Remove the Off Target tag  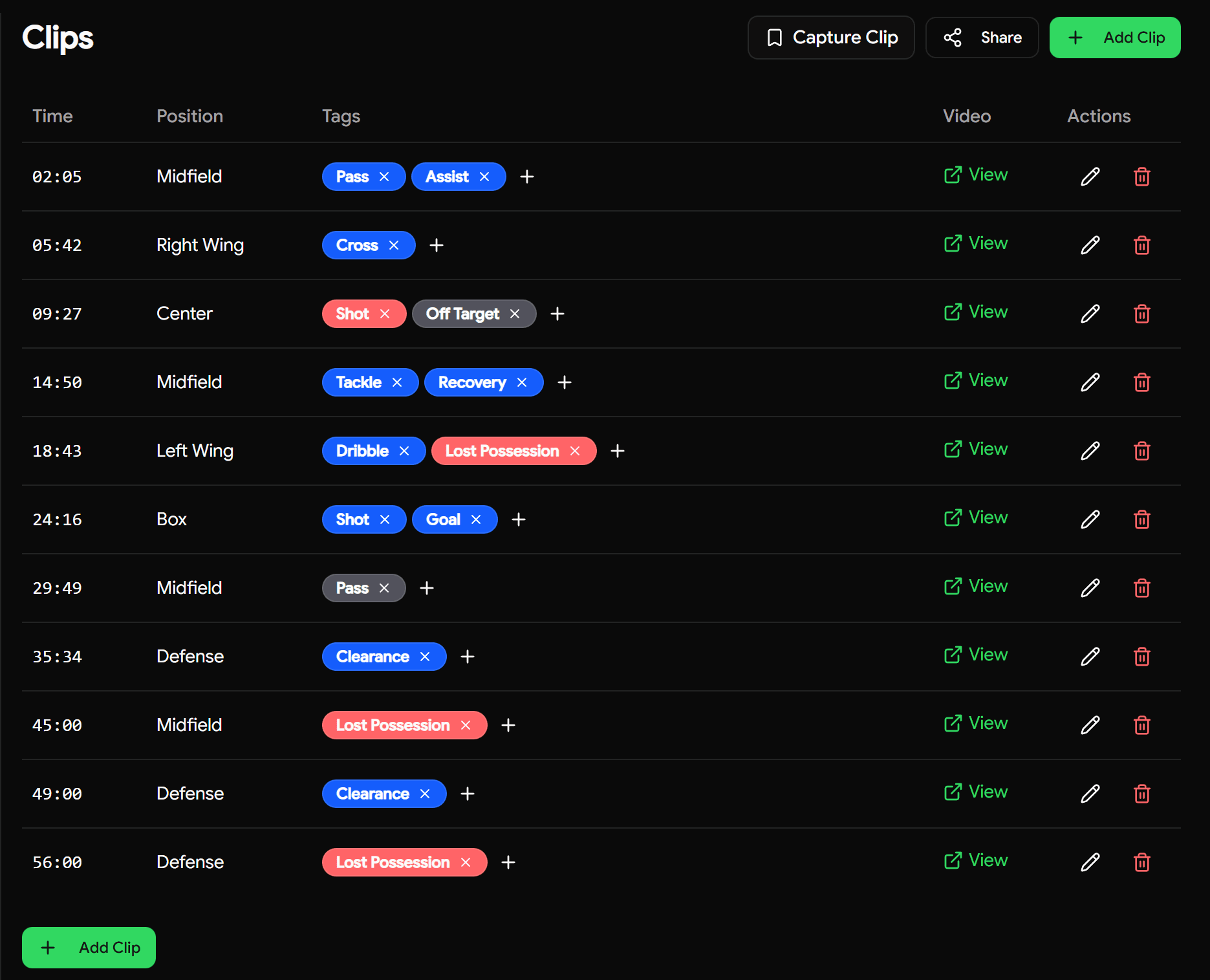point(515,314)
